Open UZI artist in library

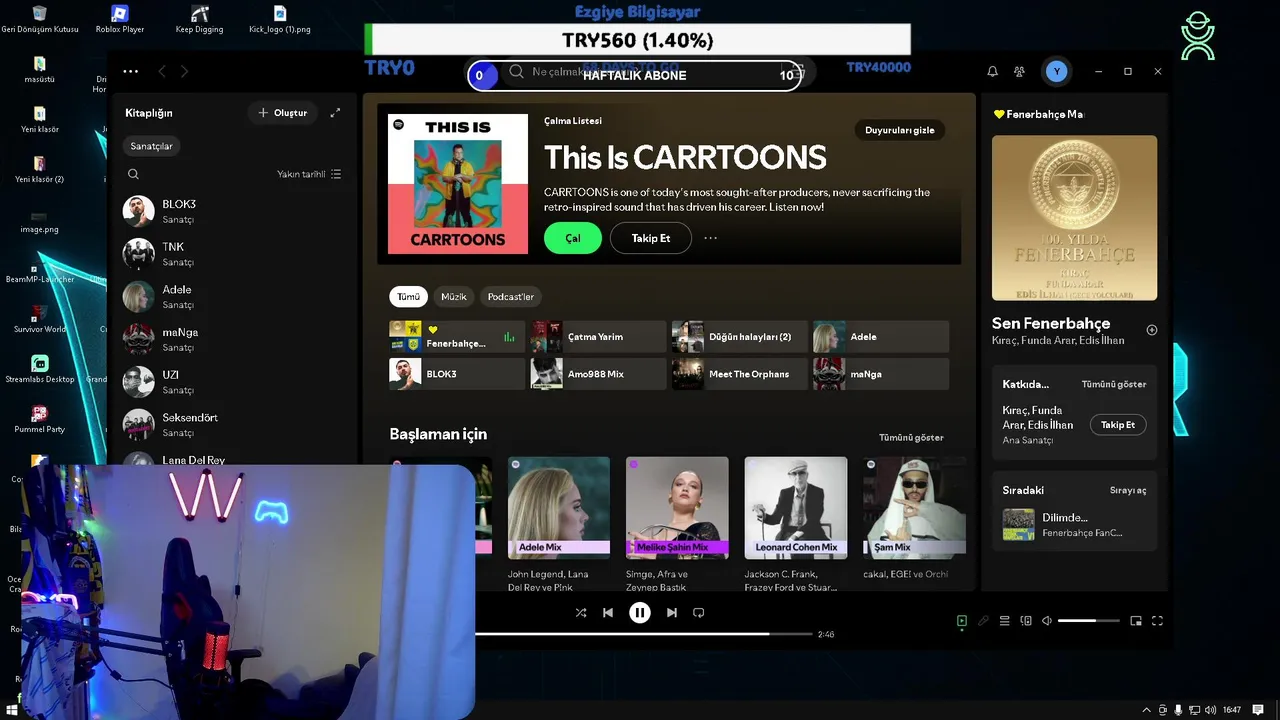pyautogui.click(x=232, y=382)
